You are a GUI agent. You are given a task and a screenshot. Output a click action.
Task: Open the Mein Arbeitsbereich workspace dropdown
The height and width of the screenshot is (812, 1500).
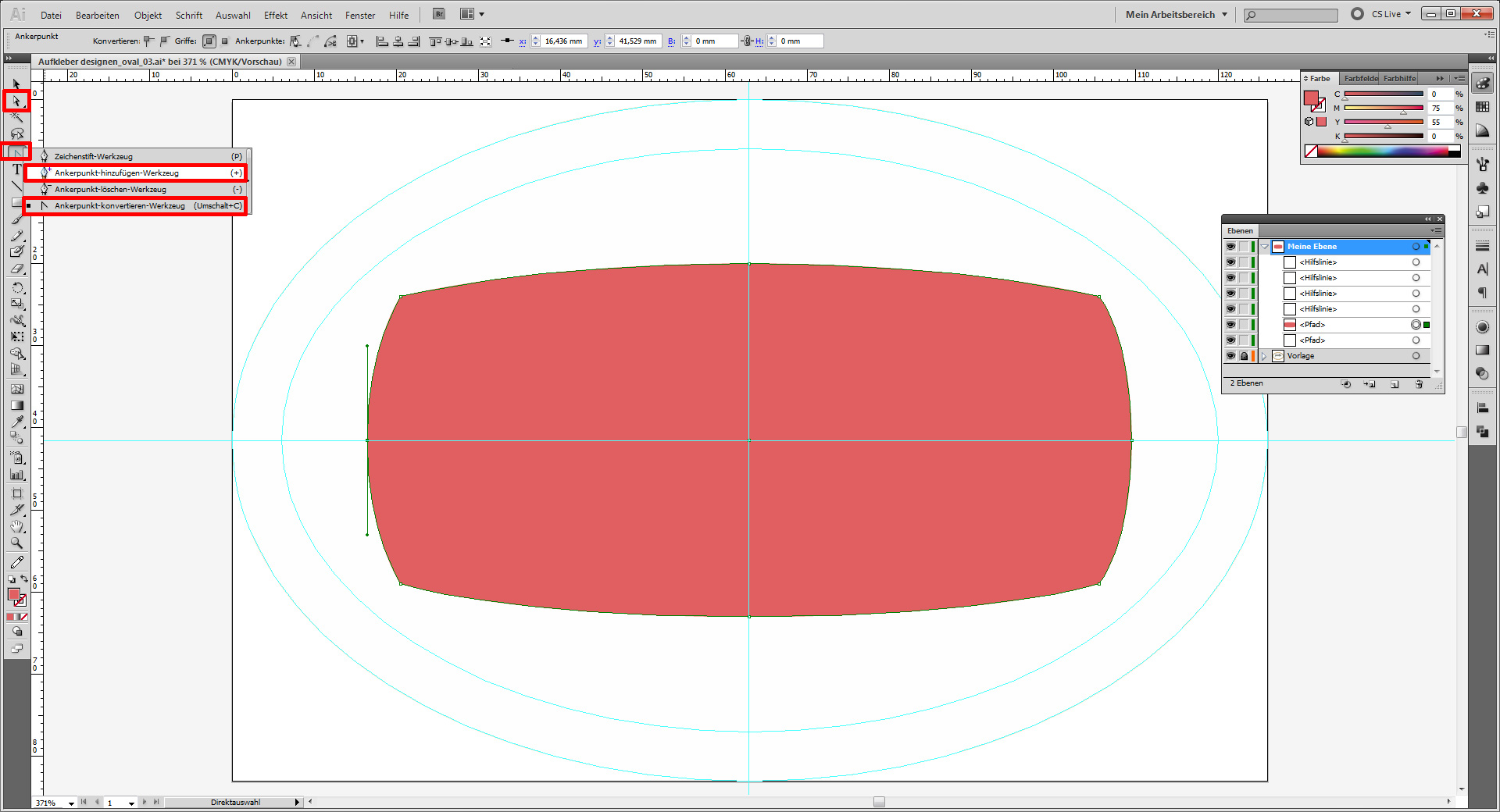[x=1176, y=14]
